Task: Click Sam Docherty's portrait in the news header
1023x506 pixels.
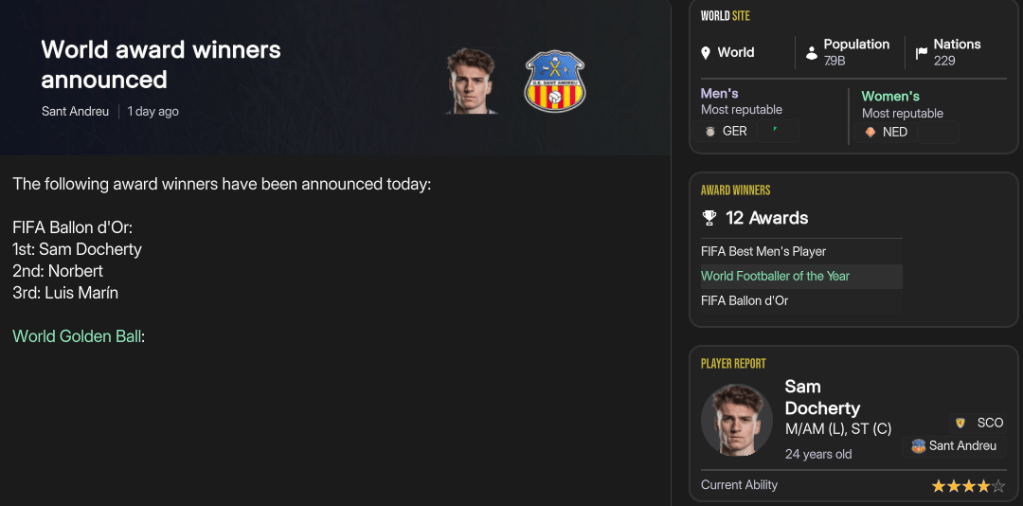Action: pyautogui.click(x=472, y=81)
